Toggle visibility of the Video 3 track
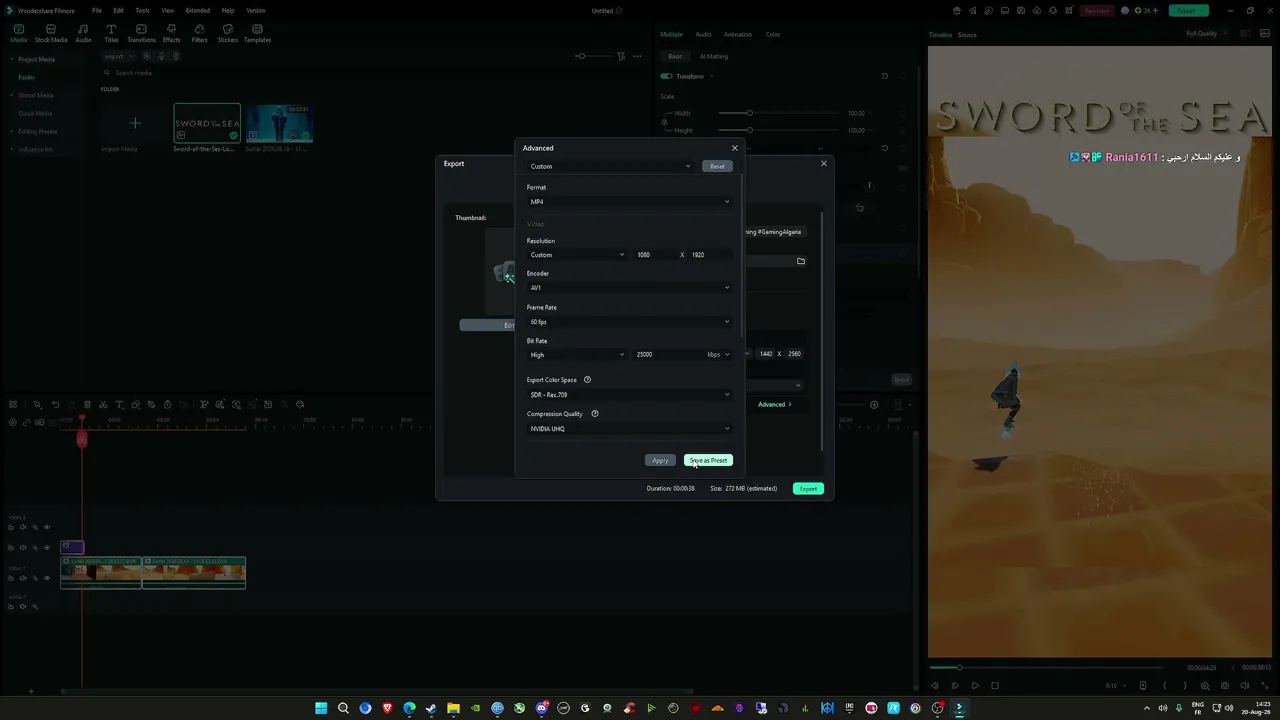1280x720 pixels. click(x=47, y=527)
